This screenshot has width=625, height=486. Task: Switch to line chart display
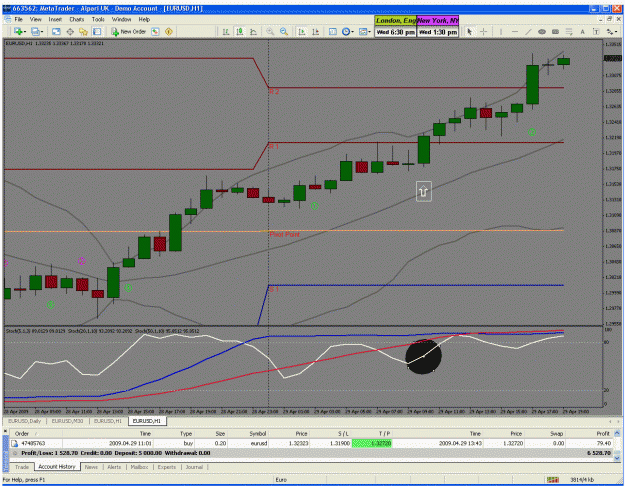pyautogui.click(x=253, y=31)
